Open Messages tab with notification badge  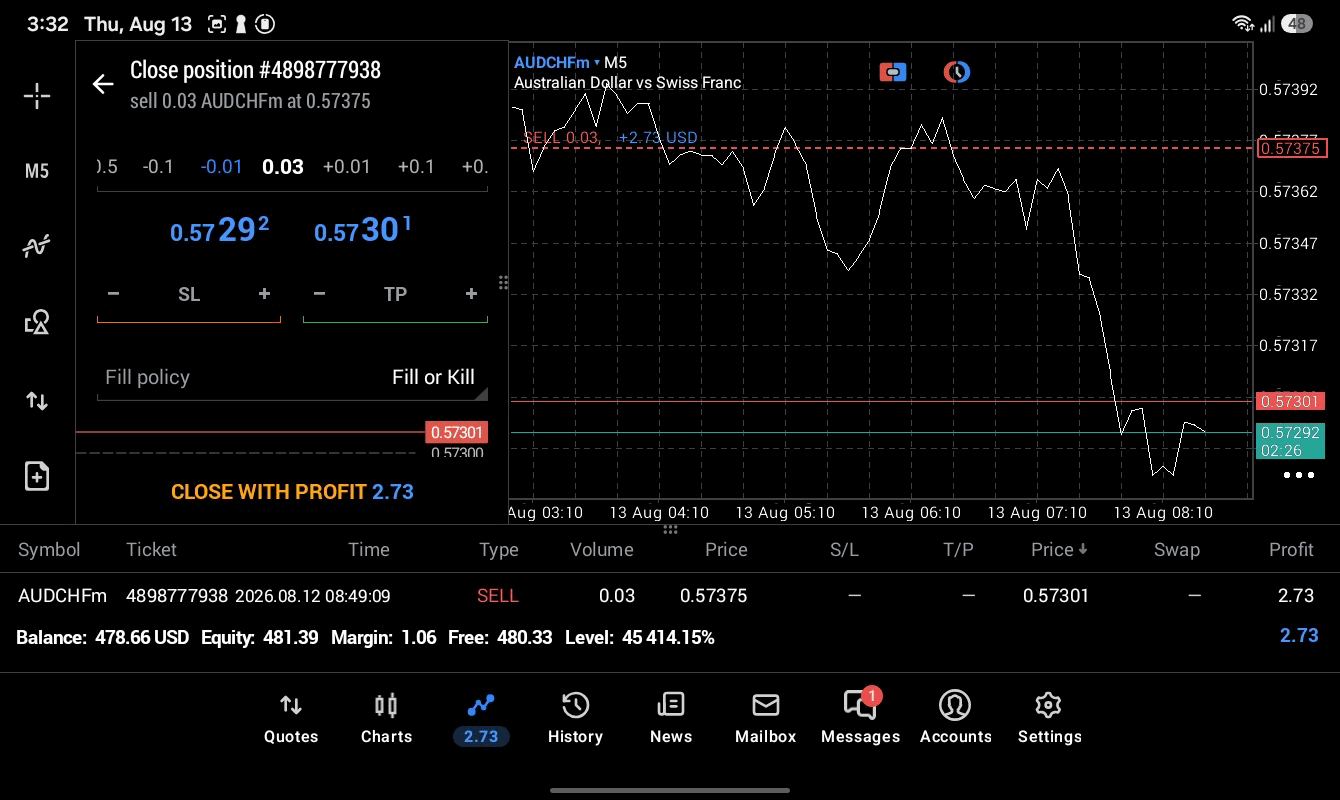click(860, 718)
